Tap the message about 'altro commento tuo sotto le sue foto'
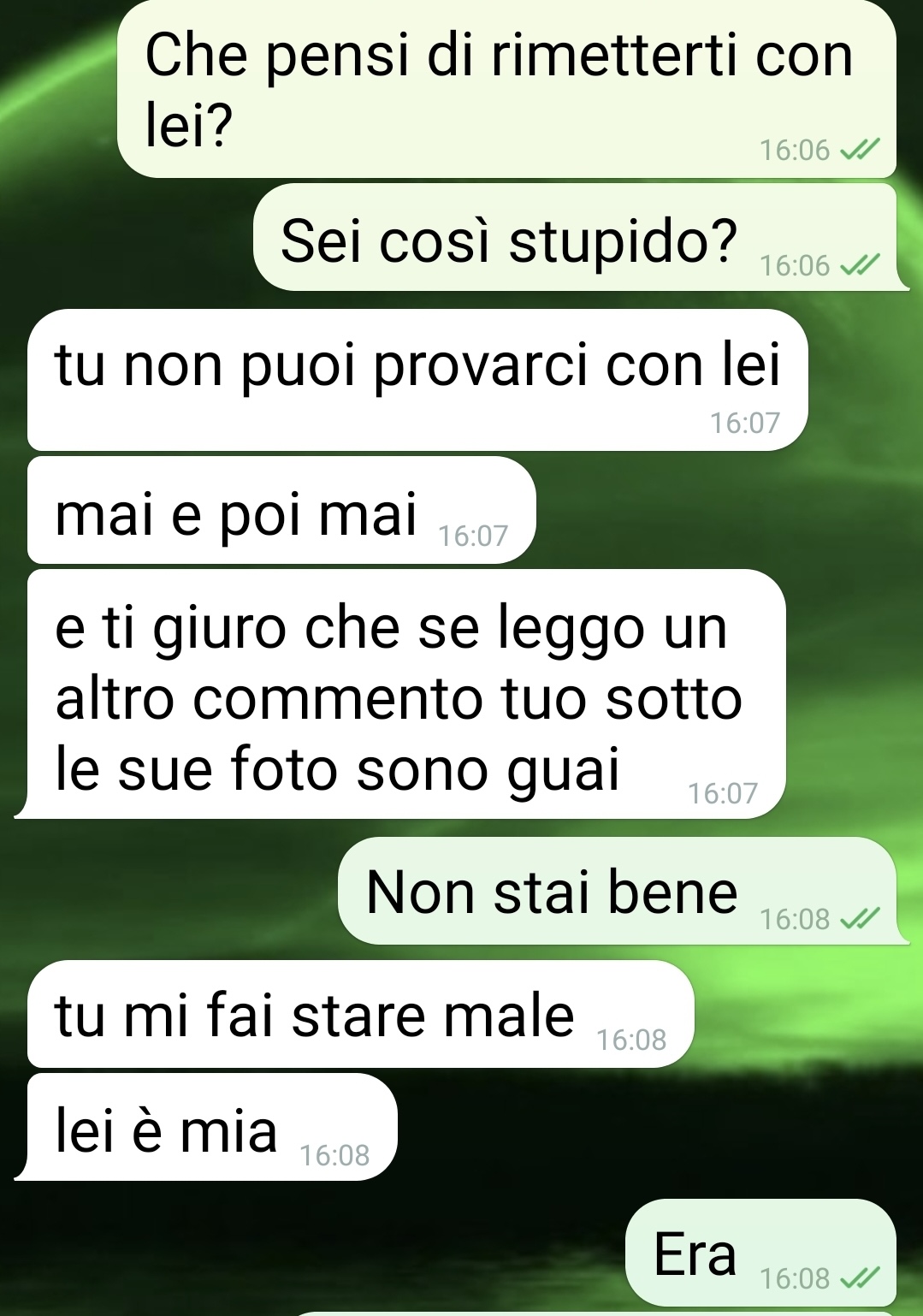This screenshot has width=923, height=1316. point(399,694)
